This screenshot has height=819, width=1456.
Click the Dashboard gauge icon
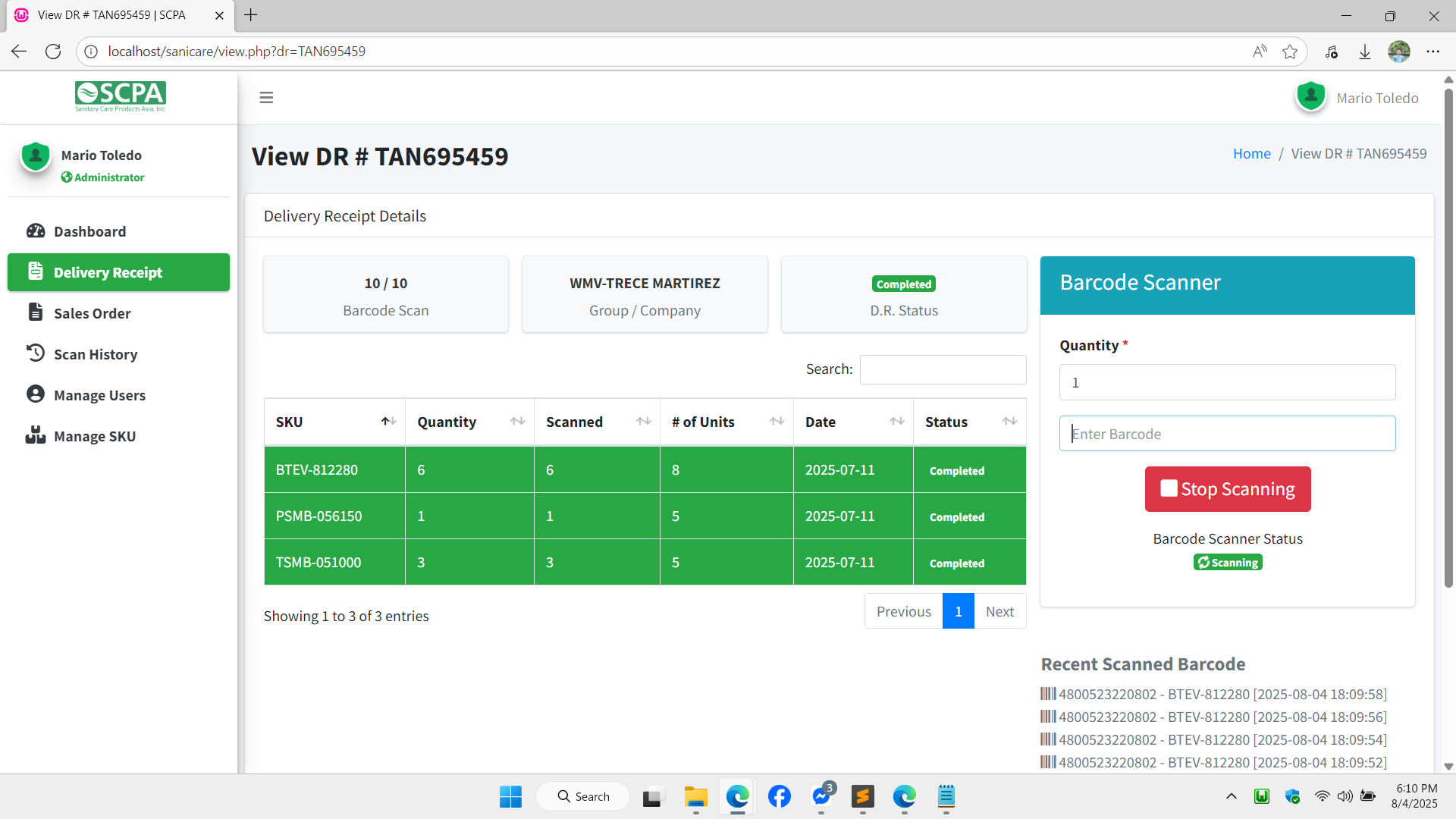click(x=36, y=231)
